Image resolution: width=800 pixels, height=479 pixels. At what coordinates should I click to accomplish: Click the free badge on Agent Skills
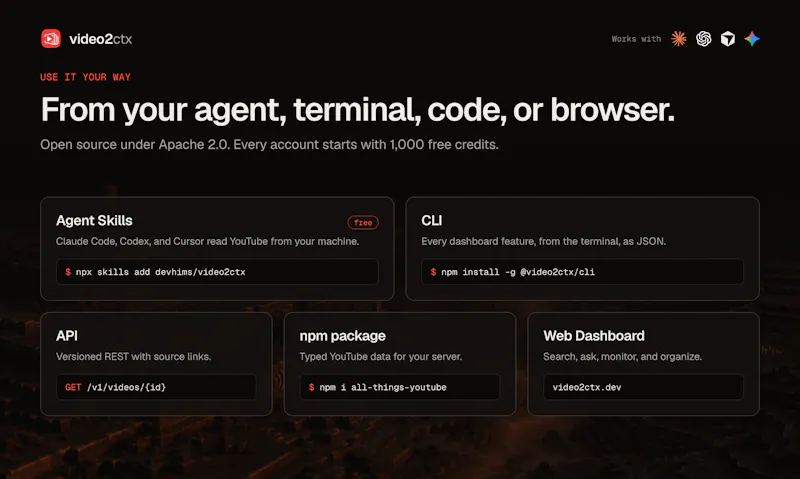pos(363,222)
